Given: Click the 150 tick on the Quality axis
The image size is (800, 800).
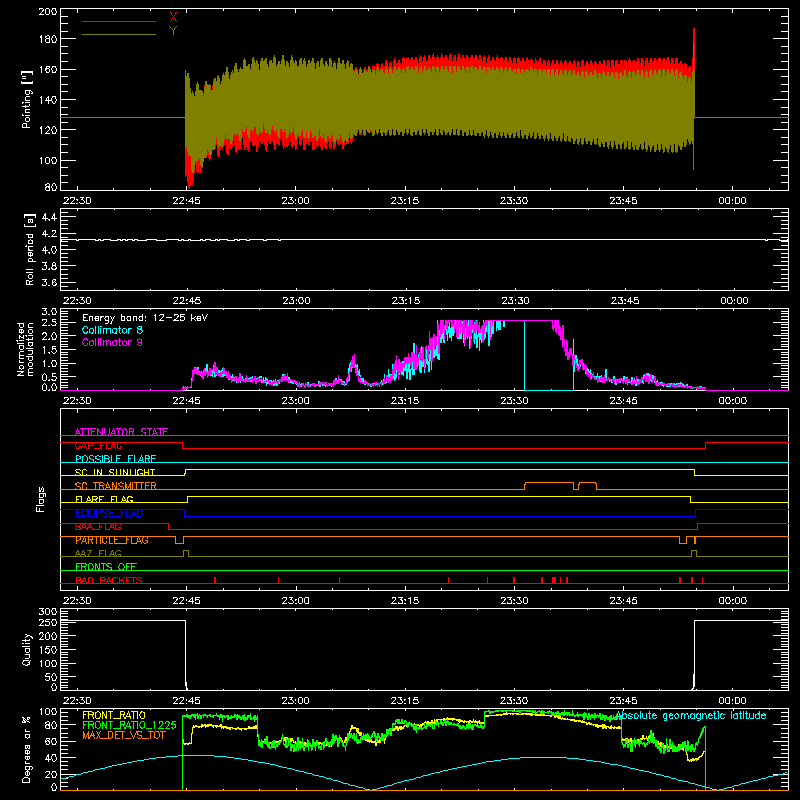Looking at the screenshot, I should point(48,650).
